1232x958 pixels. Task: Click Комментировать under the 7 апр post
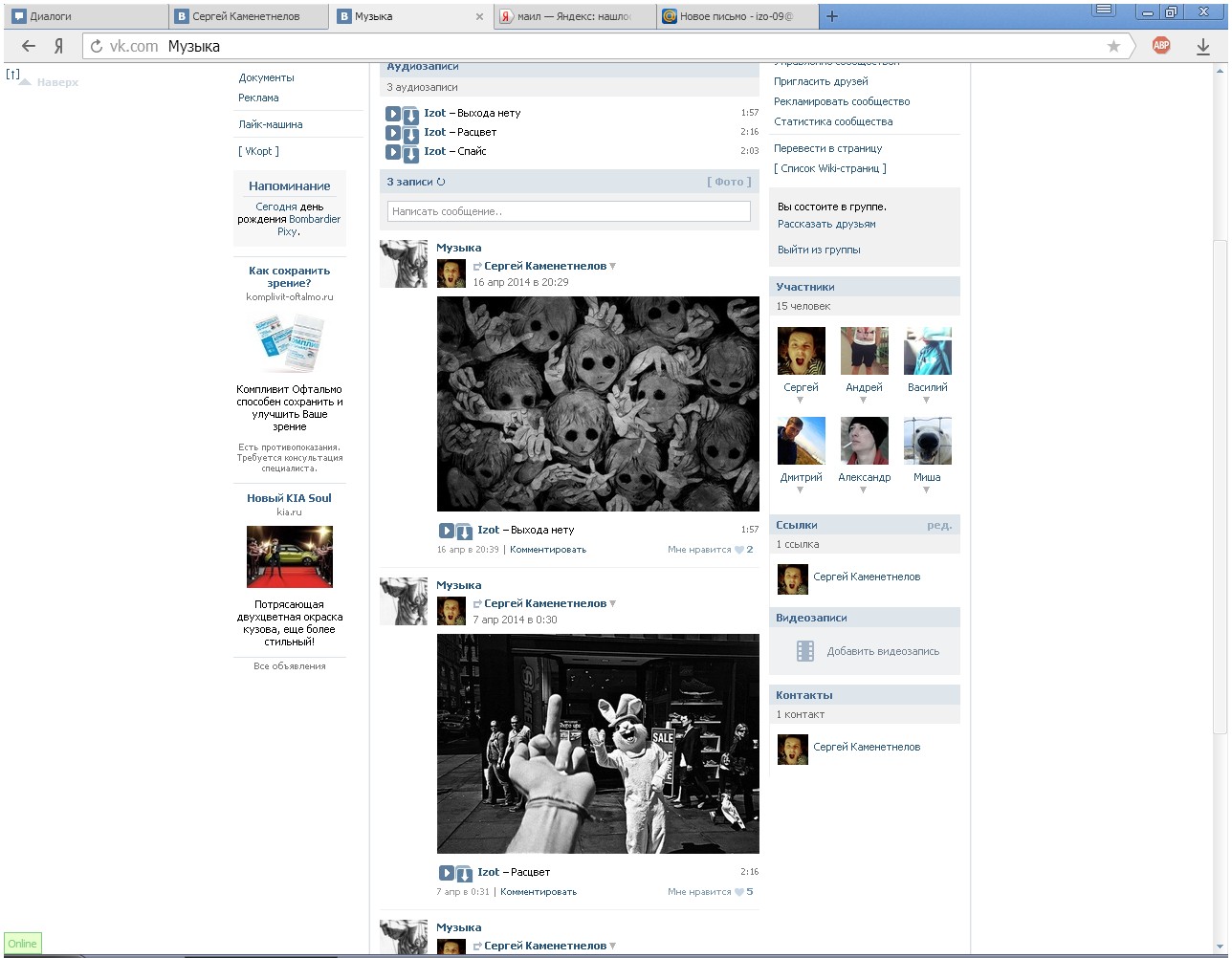539,892
